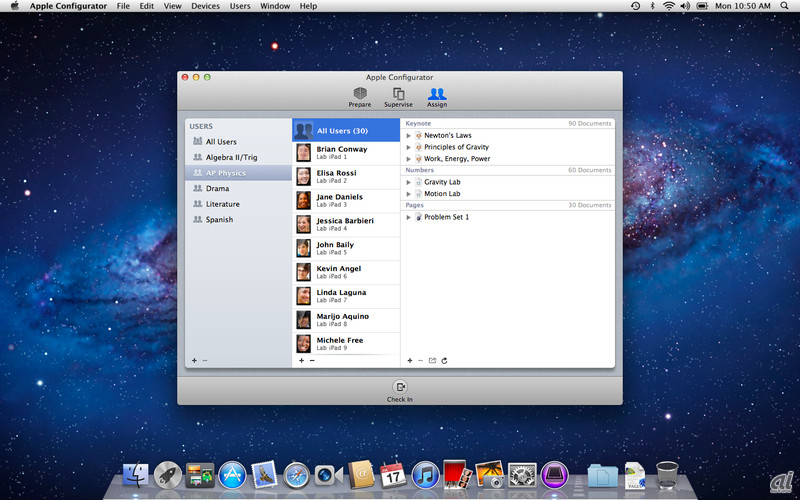The height and width of the screenshot is (500, 800).
Task: Click the refresh icon below documents list
Action: 444,360
